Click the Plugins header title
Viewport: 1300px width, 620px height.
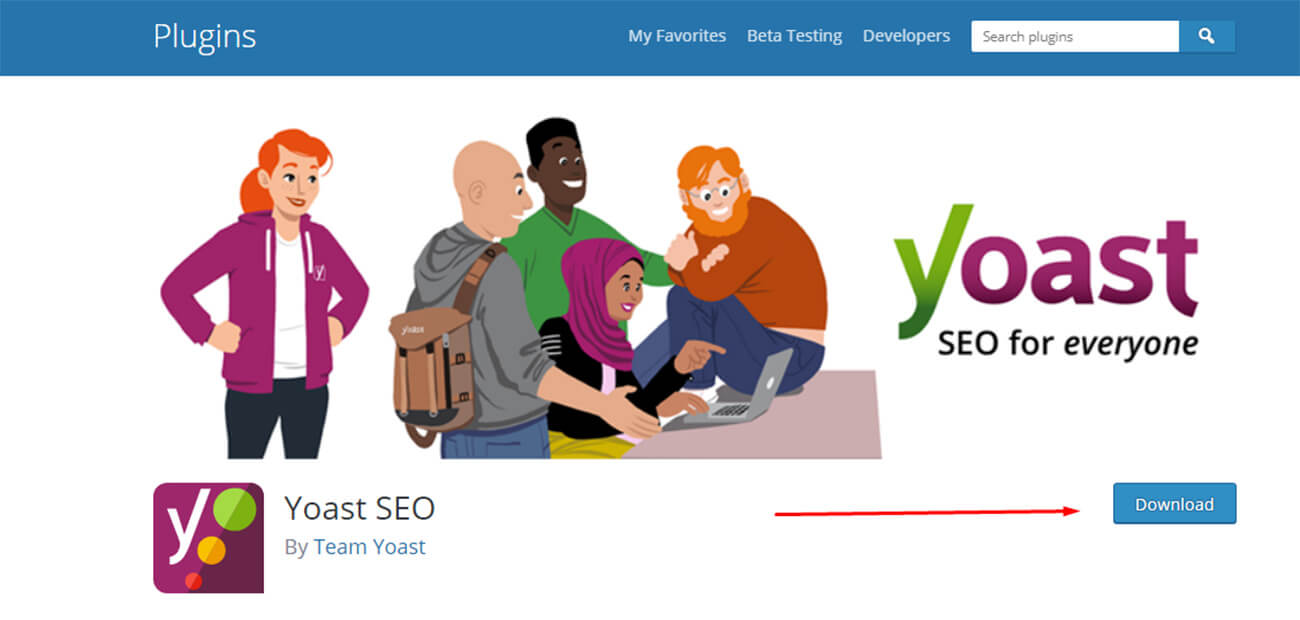pos(205,36)
